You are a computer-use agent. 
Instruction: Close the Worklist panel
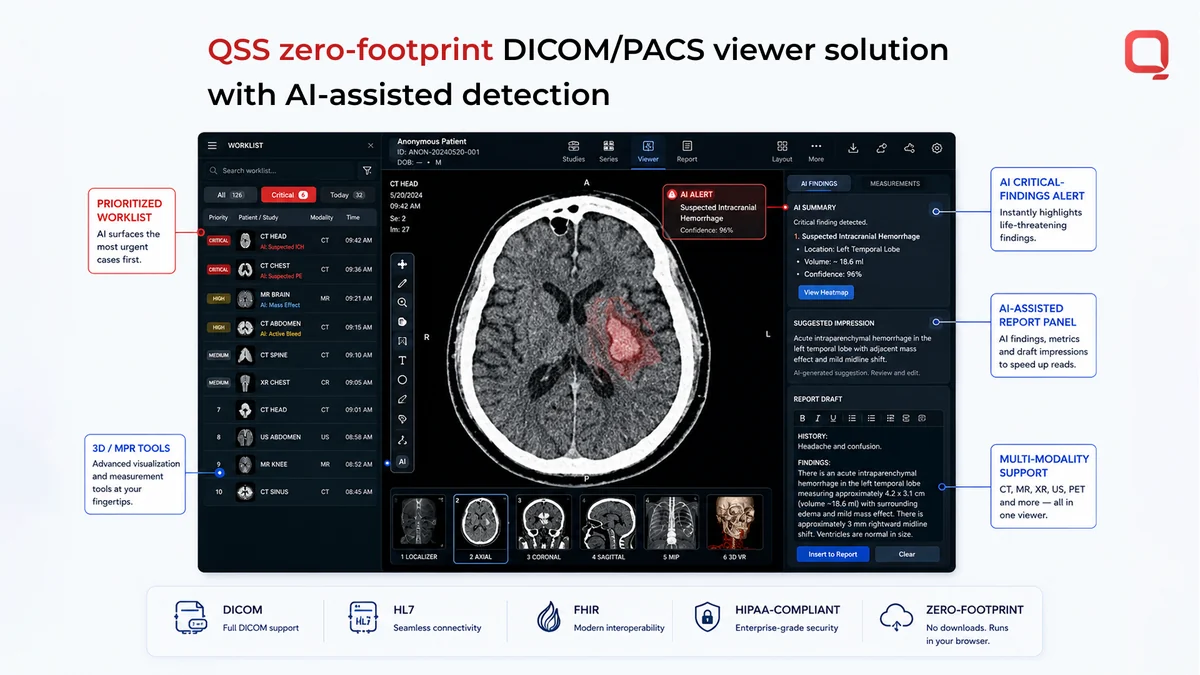click(371, 146)
